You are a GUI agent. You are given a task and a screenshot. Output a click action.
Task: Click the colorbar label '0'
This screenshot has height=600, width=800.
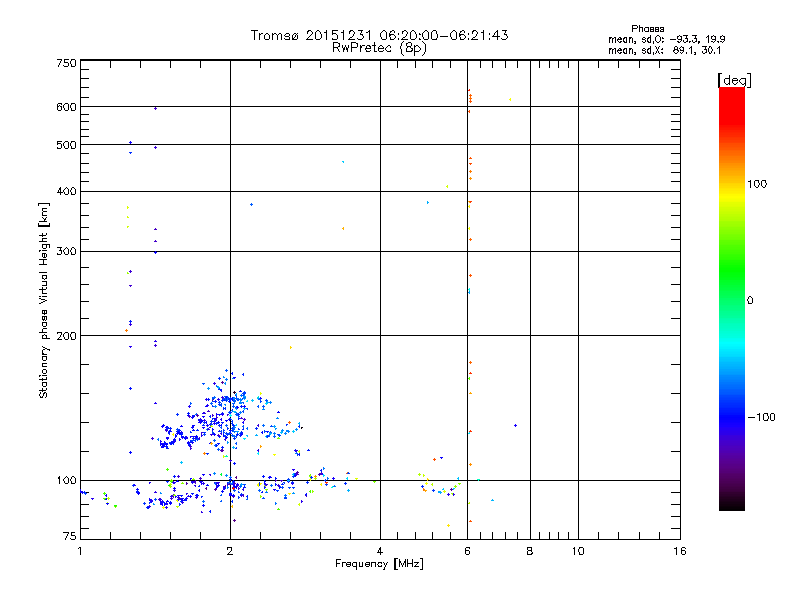click(750, 301)
